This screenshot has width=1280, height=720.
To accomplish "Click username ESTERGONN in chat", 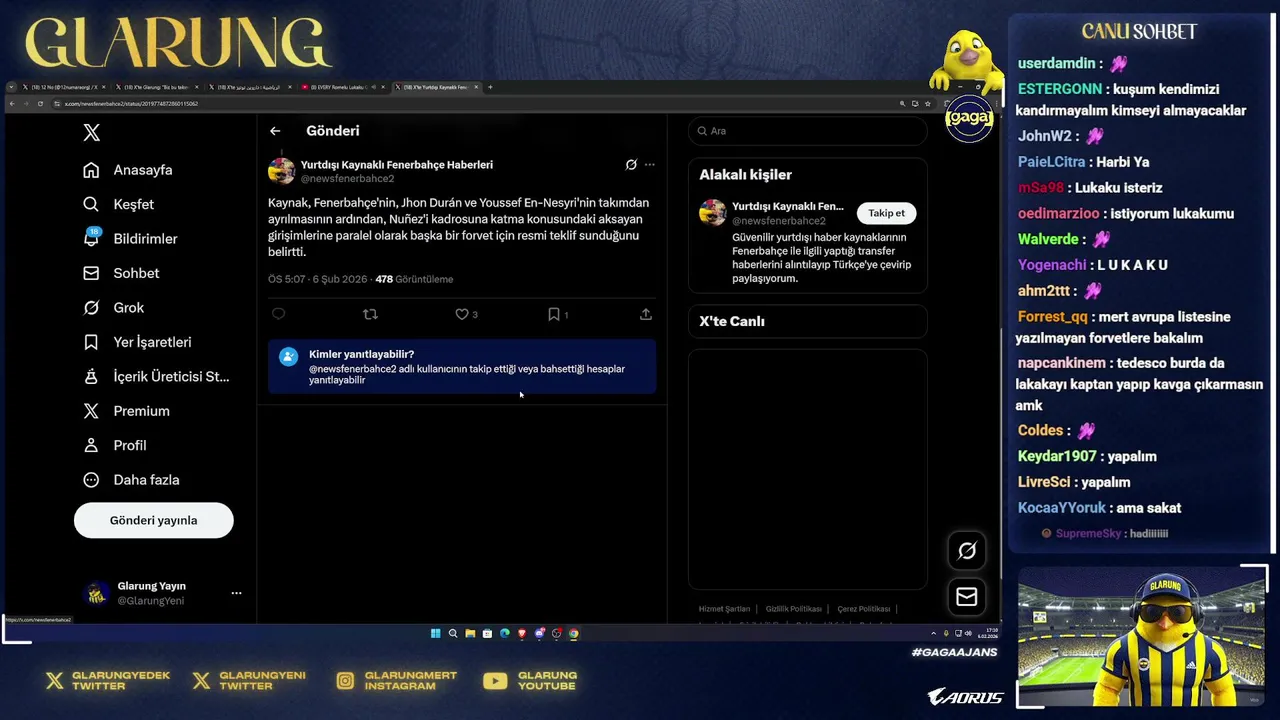I will (1060, 89).
